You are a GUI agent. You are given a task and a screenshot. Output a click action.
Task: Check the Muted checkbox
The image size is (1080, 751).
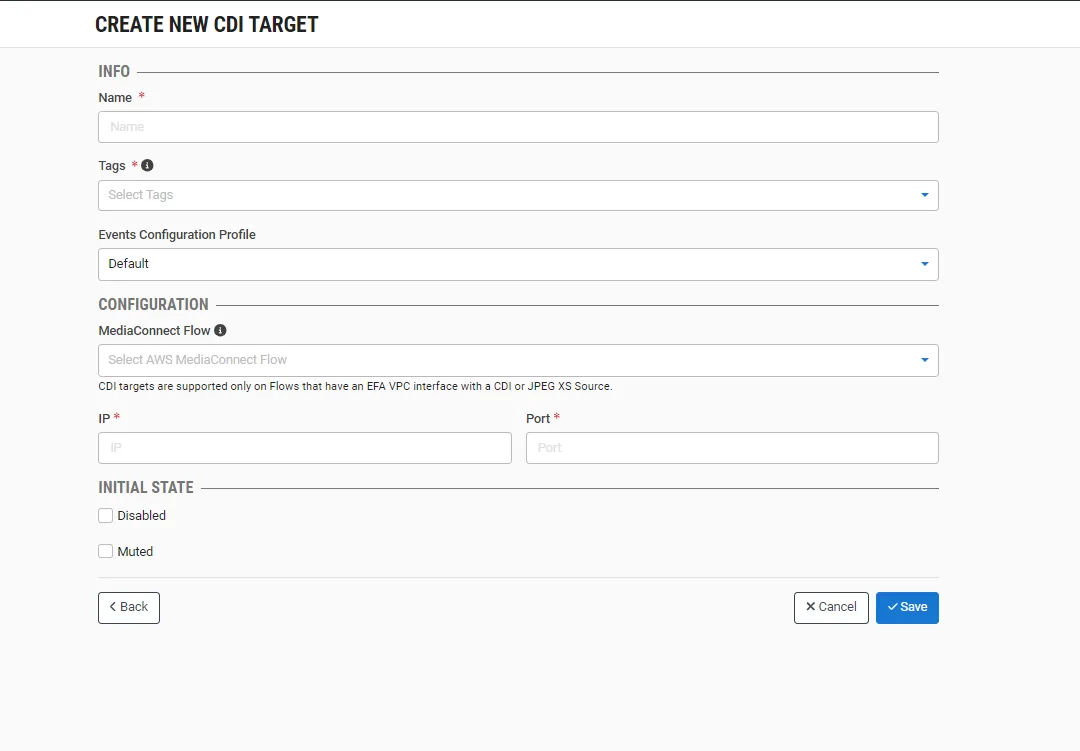pos(105,551)
